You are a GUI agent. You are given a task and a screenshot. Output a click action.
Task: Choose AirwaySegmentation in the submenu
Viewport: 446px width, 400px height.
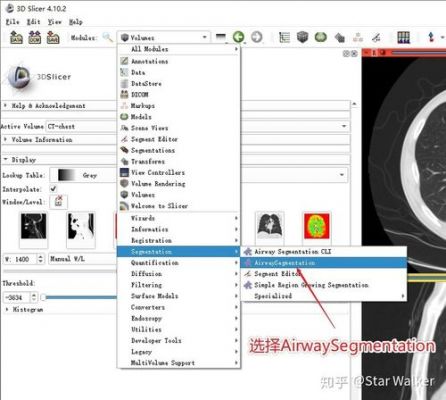[324, 263]
